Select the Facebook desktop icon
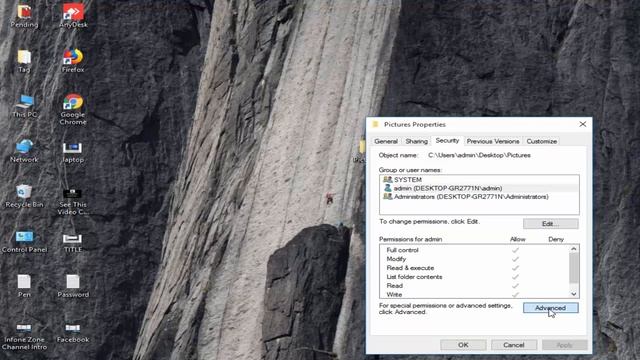The width and height of the screenshot is (640, 360). [x=73, y=333]
